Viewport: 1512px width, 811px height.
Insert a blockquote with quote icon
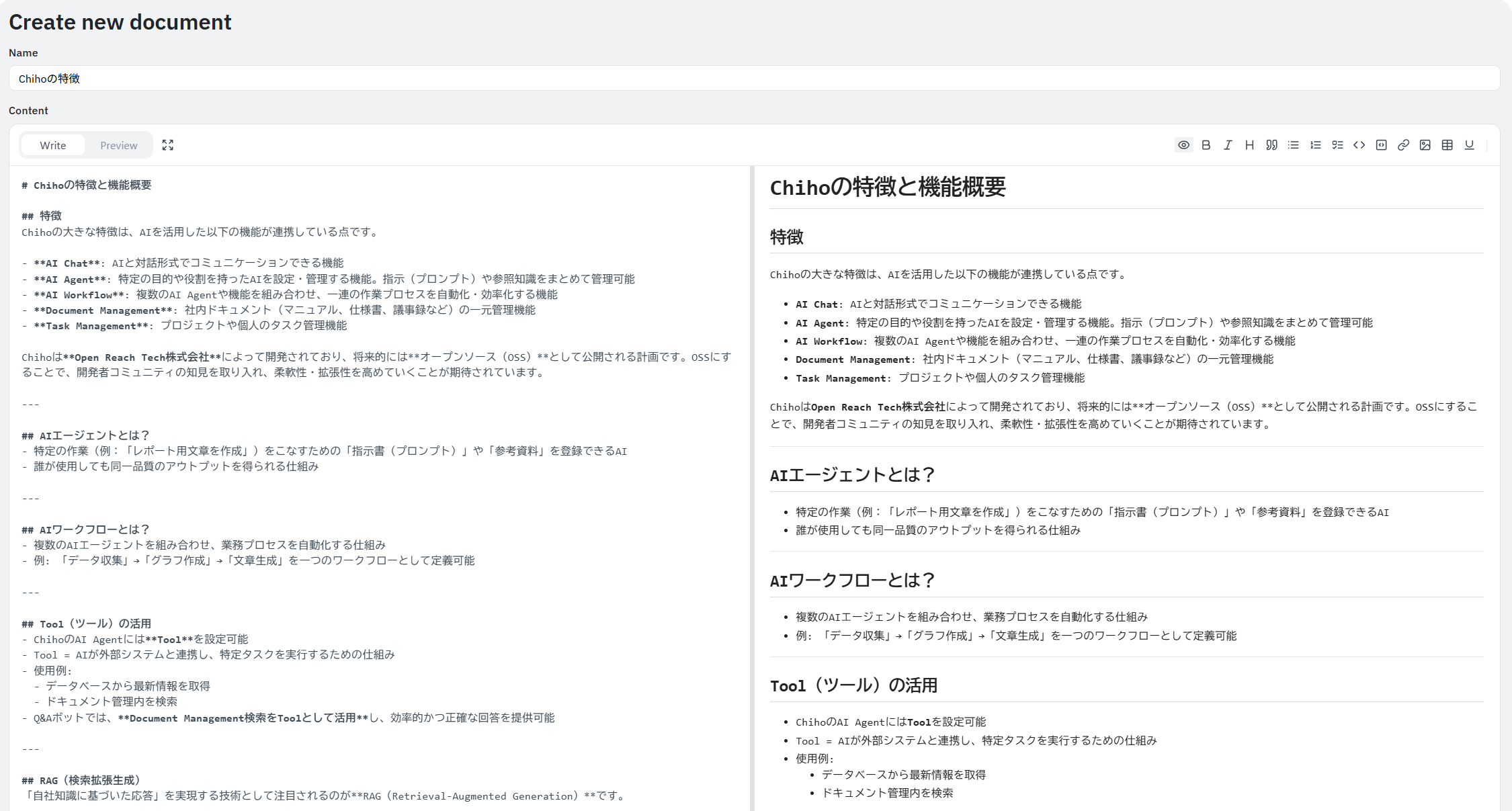1271,145
